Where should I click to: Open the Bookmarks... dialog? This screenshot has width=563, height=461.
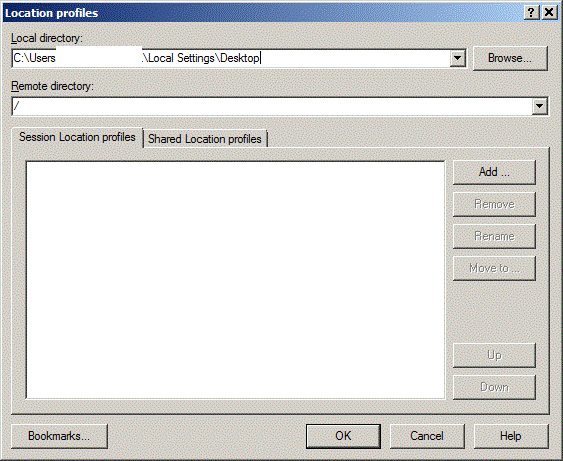[59, 436]
